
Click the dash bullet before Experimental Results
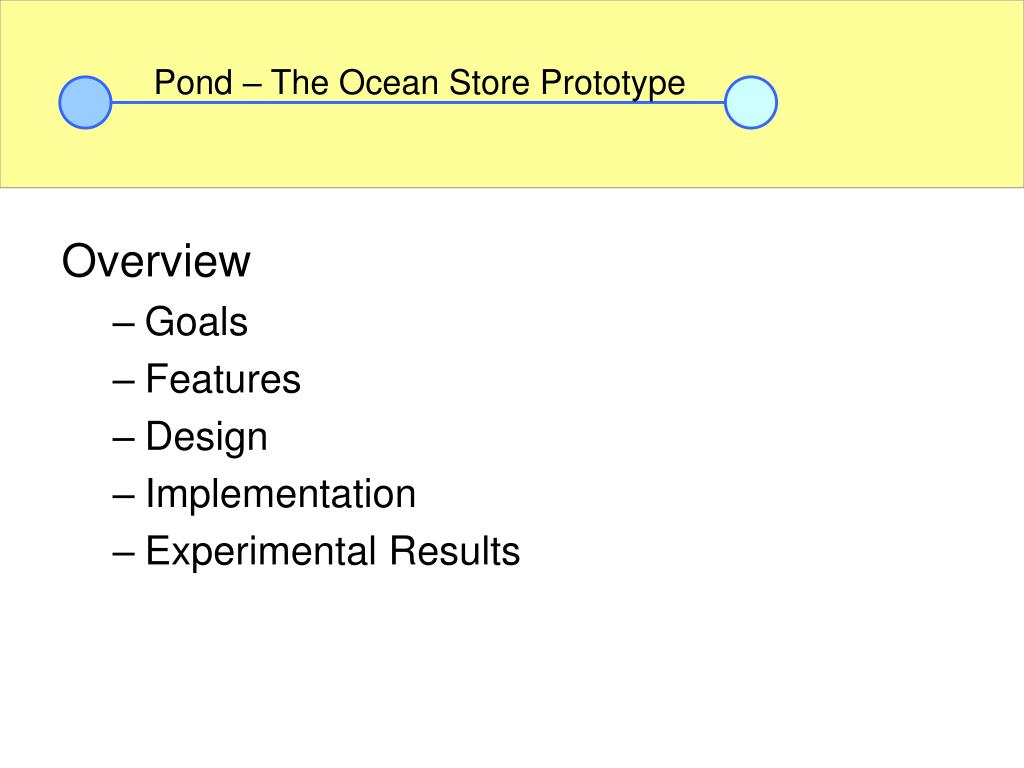click(123, 554)
